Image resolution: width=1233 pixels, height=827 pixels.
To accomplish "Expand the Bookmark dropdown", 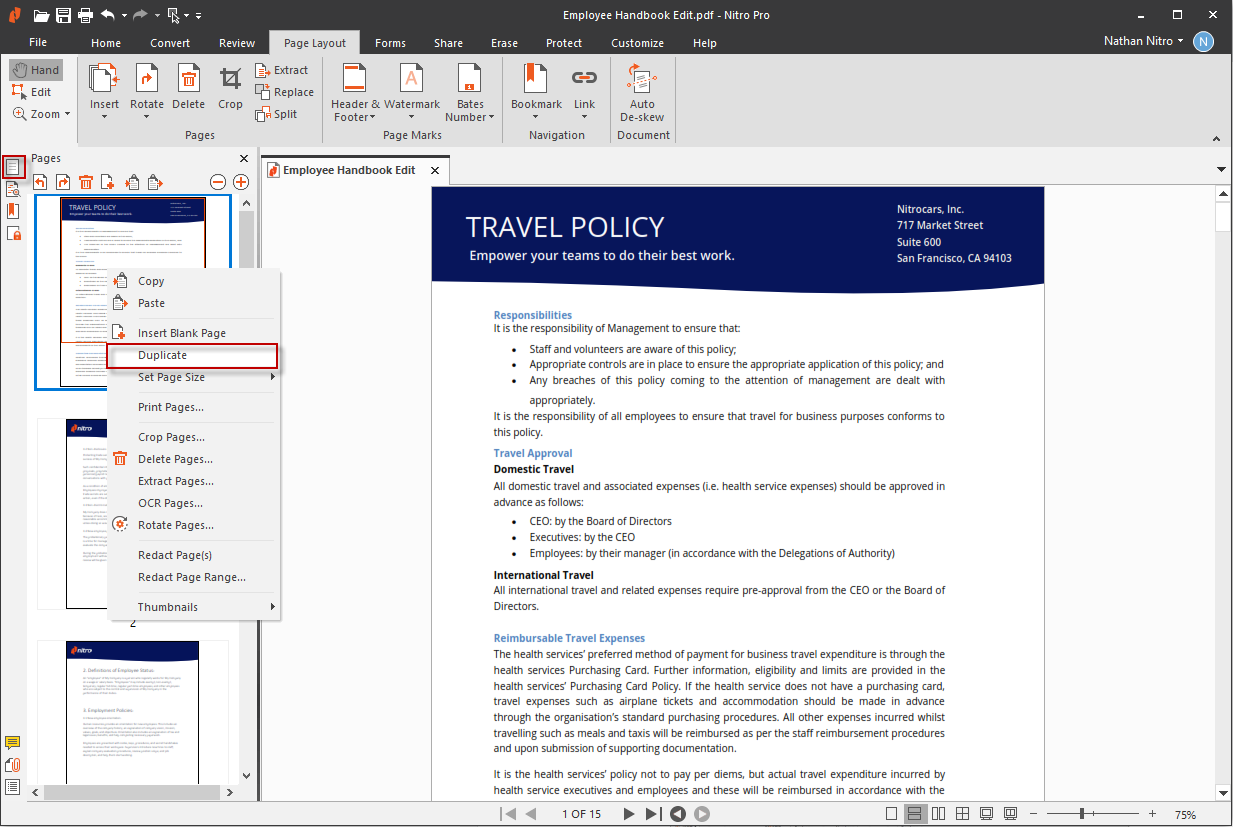I will (x=536, y=117).
